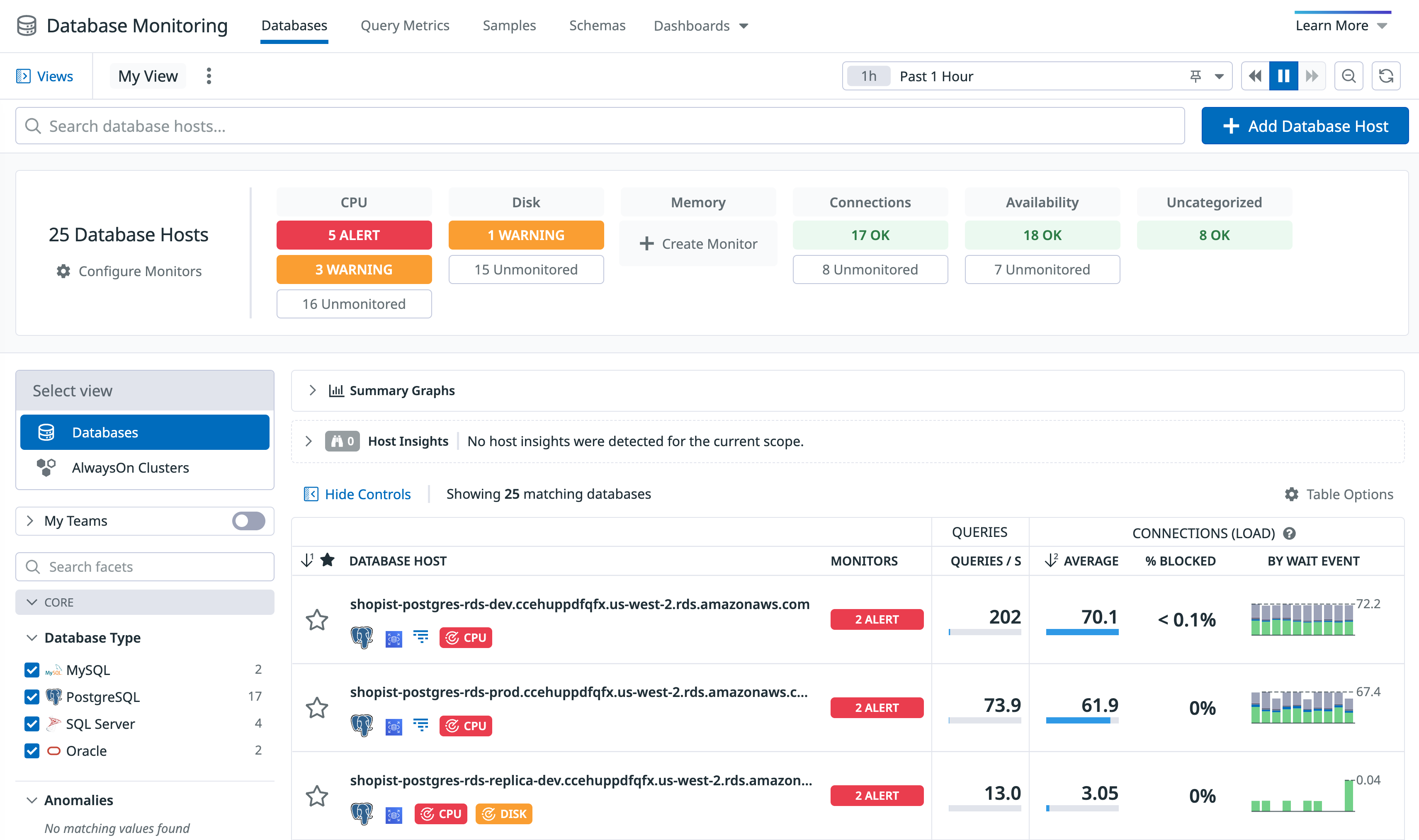Collapse the Anomalies facet
This screenshot has width=1419, height=840.
(x=32, y=800)
